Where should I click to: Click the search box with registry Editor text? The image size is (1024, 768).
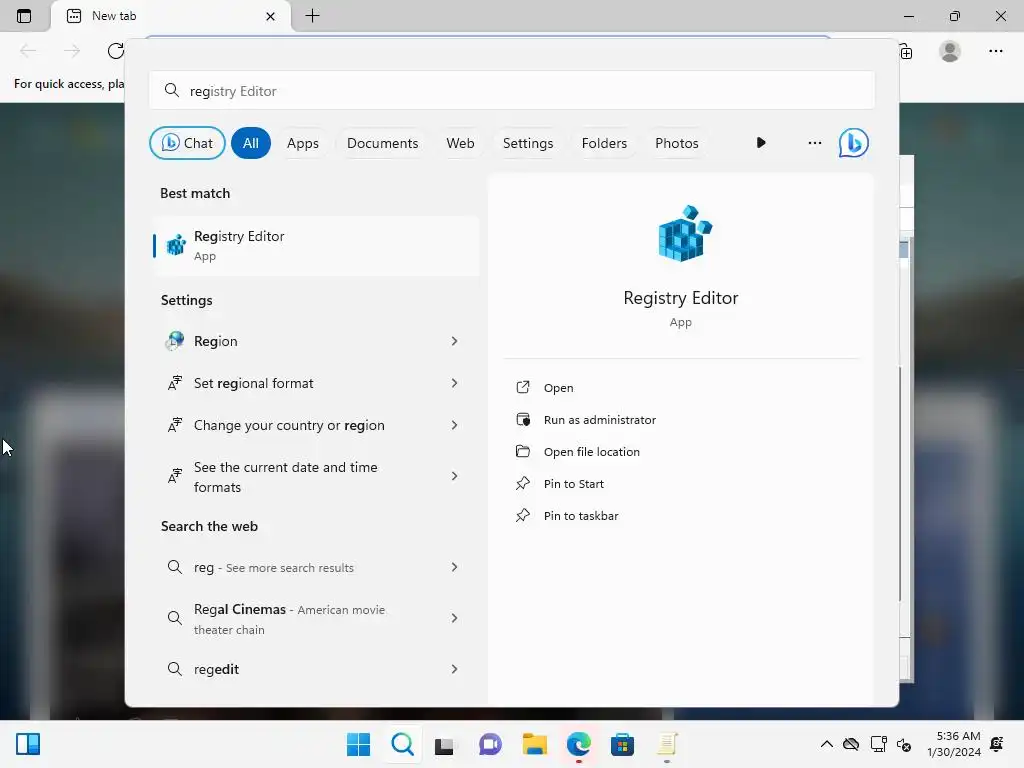coord(511,90)
